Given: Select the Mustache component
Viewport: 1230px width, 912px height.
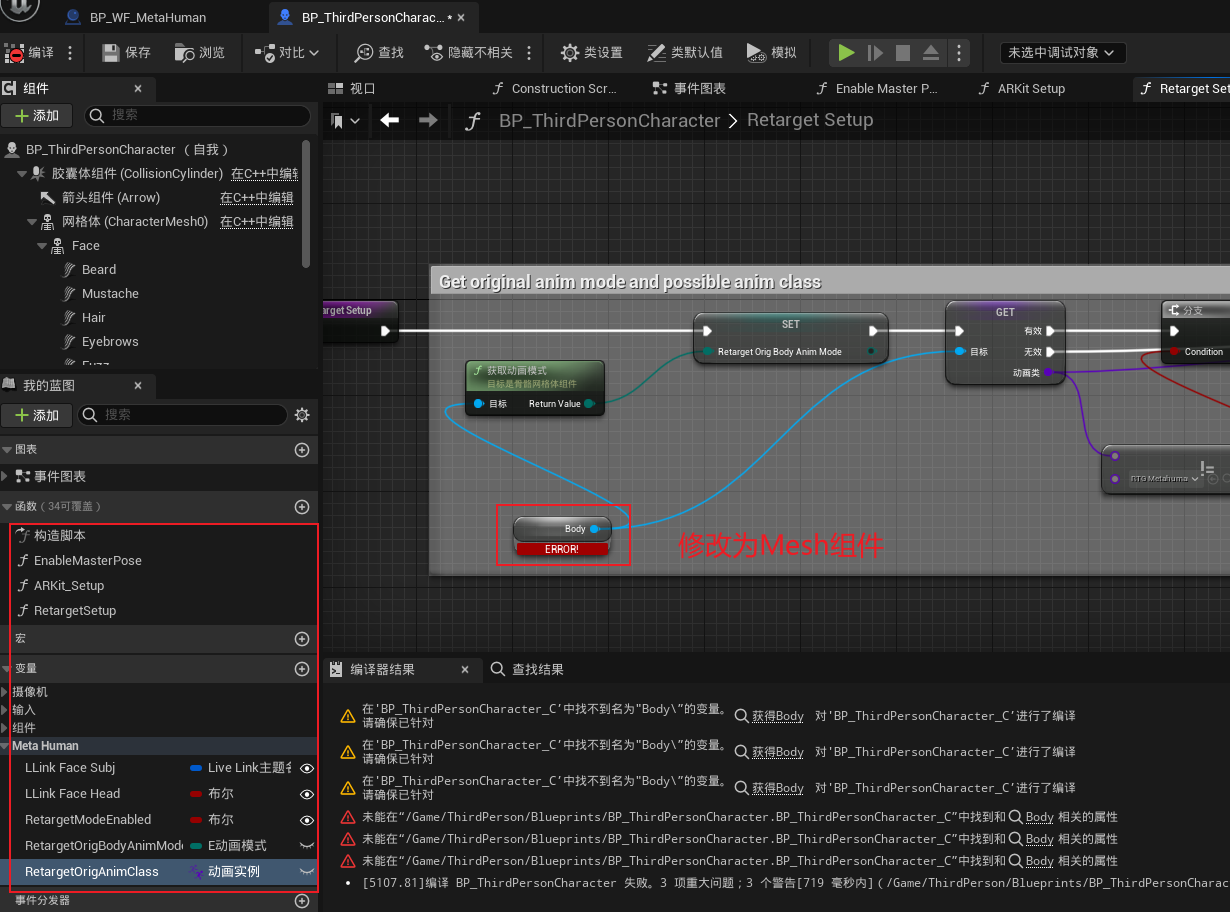Looking at the screenshot, I should click(x=110, y=293).
